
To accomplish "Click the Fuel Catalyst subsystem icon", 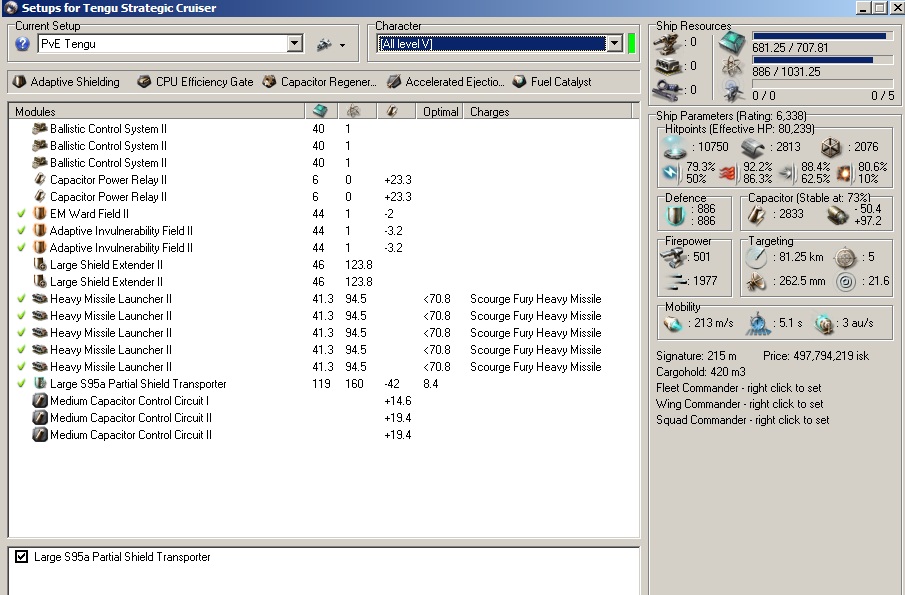I will (519, 82).
